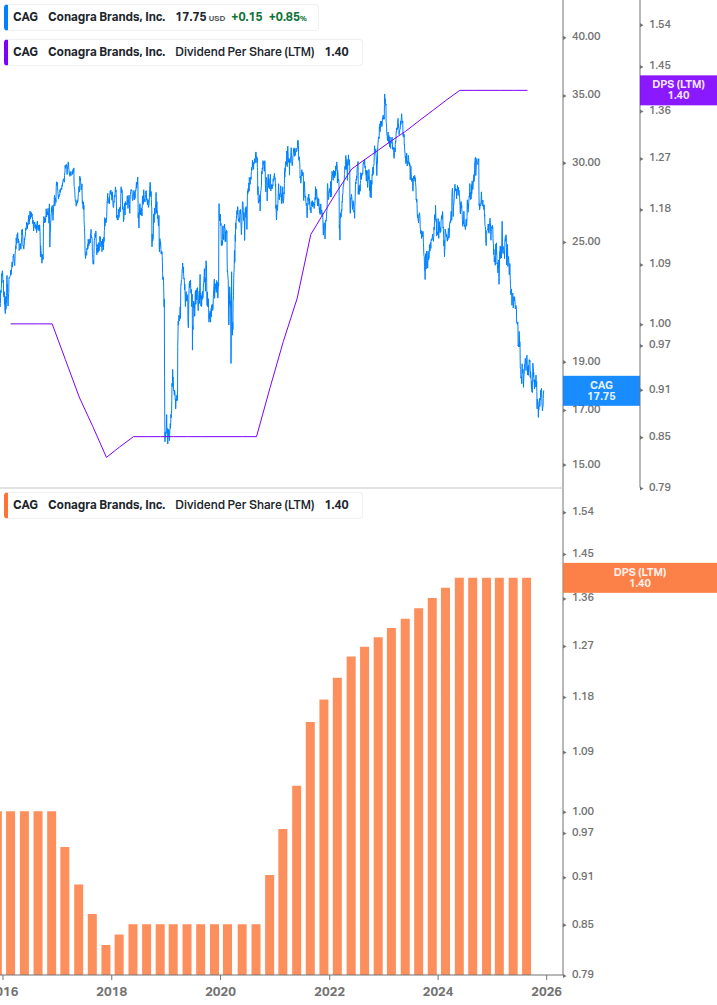717x1005 pixels.
Task: Click the 25.00 price axis value
Action: [x=586, y=241]
